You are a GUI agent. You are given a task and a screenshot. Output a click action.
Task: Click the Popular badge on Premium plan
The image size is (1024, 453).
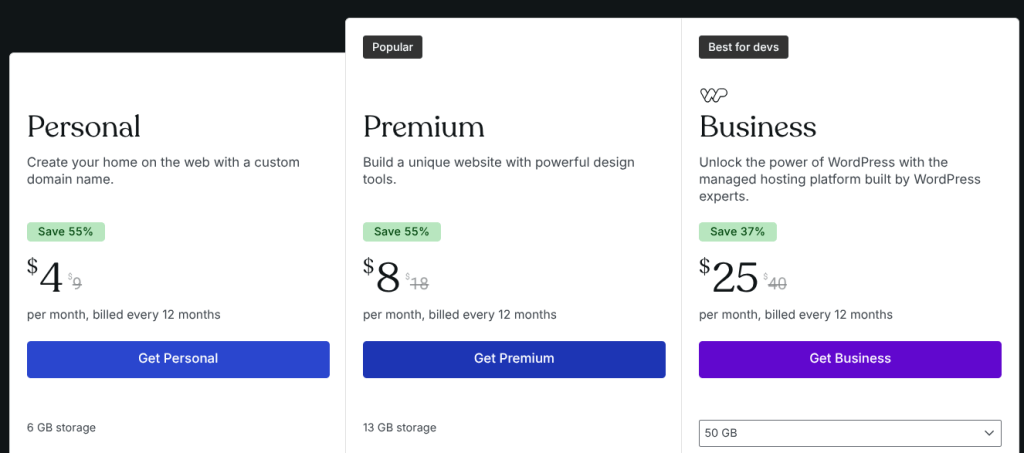point(392,47)
